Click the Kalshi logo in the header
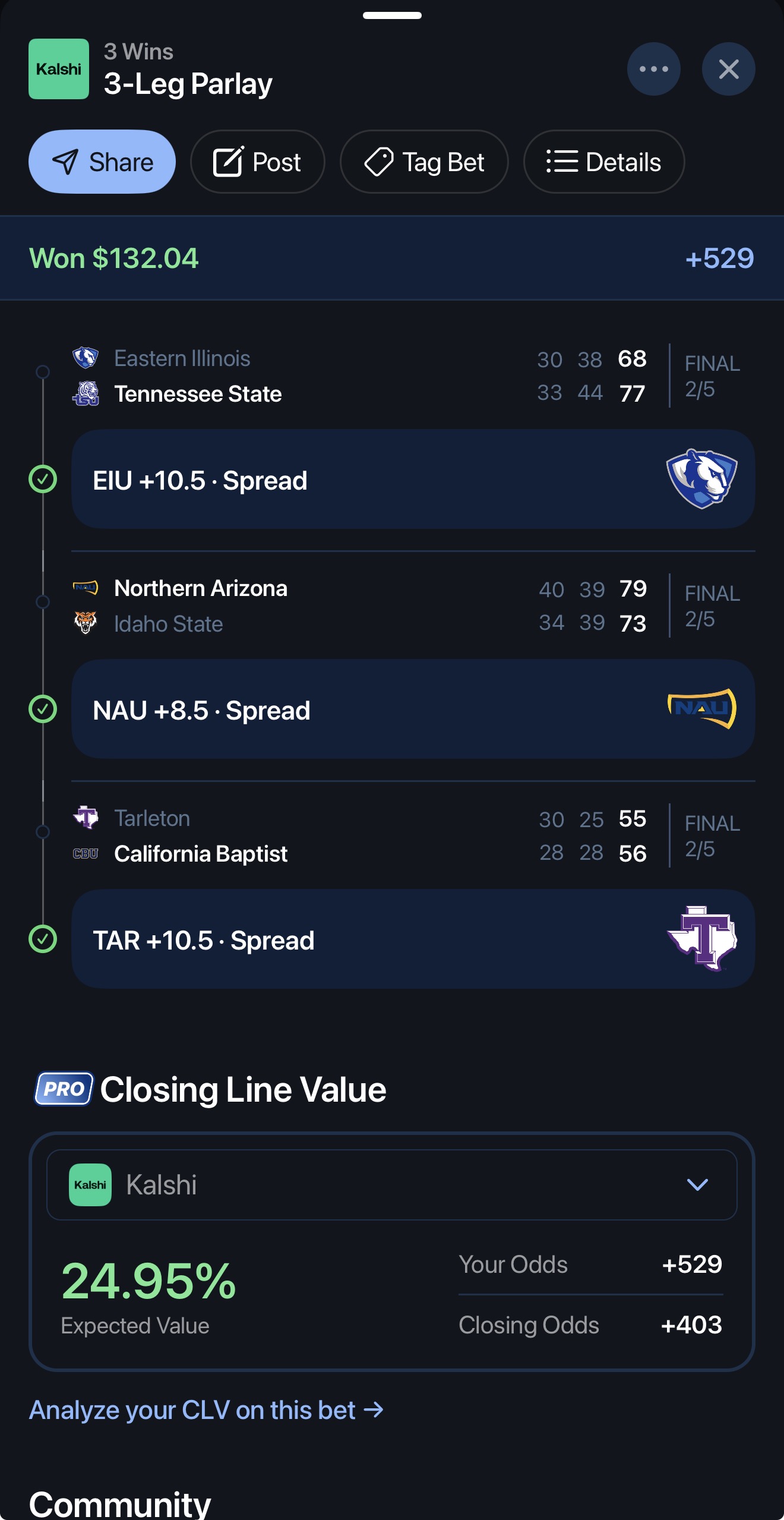 pyautogui.click(x=58, y=69)
